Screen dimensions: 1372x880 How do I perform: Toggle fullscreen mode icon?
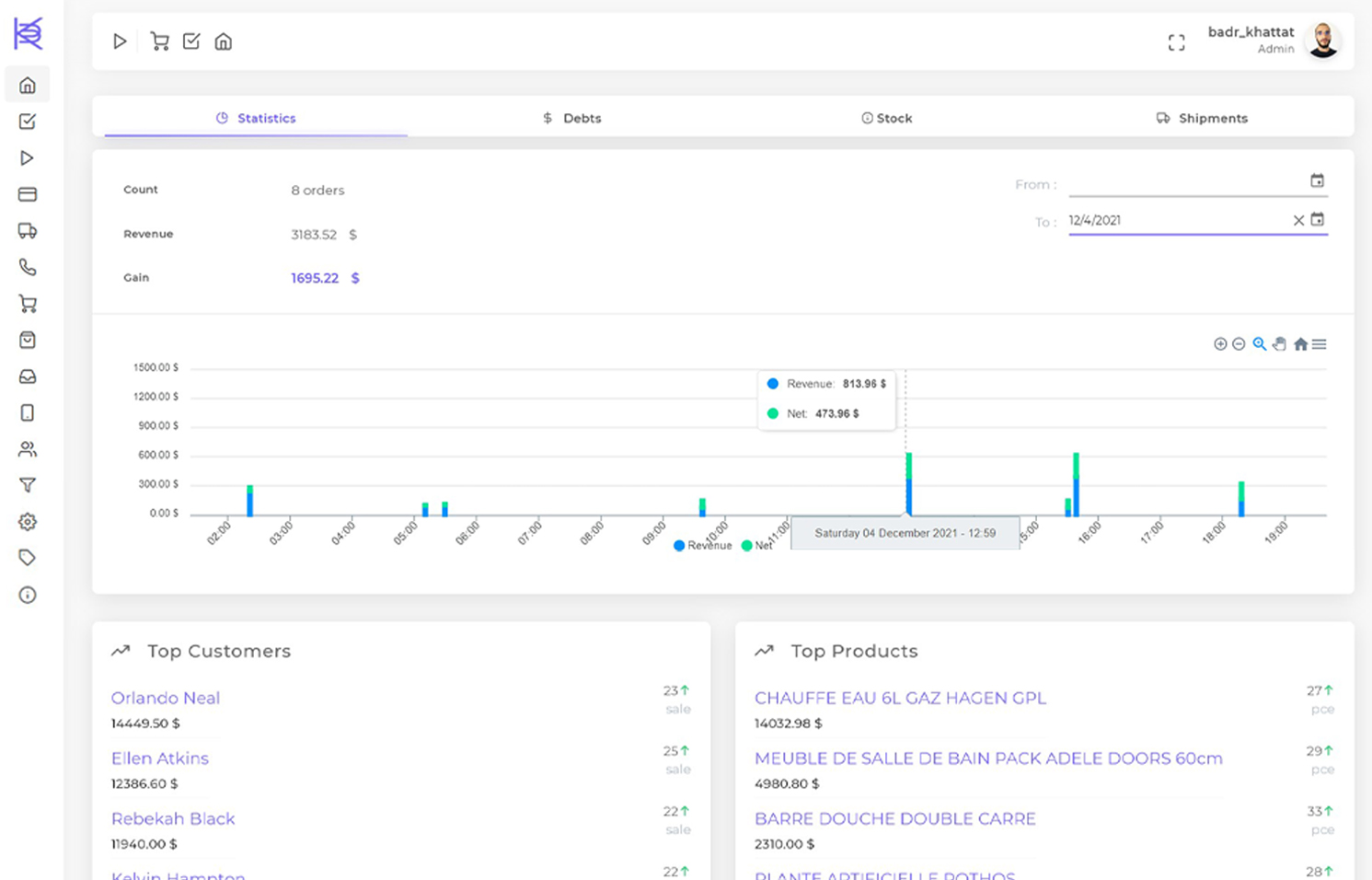[x=1177, y=42]
